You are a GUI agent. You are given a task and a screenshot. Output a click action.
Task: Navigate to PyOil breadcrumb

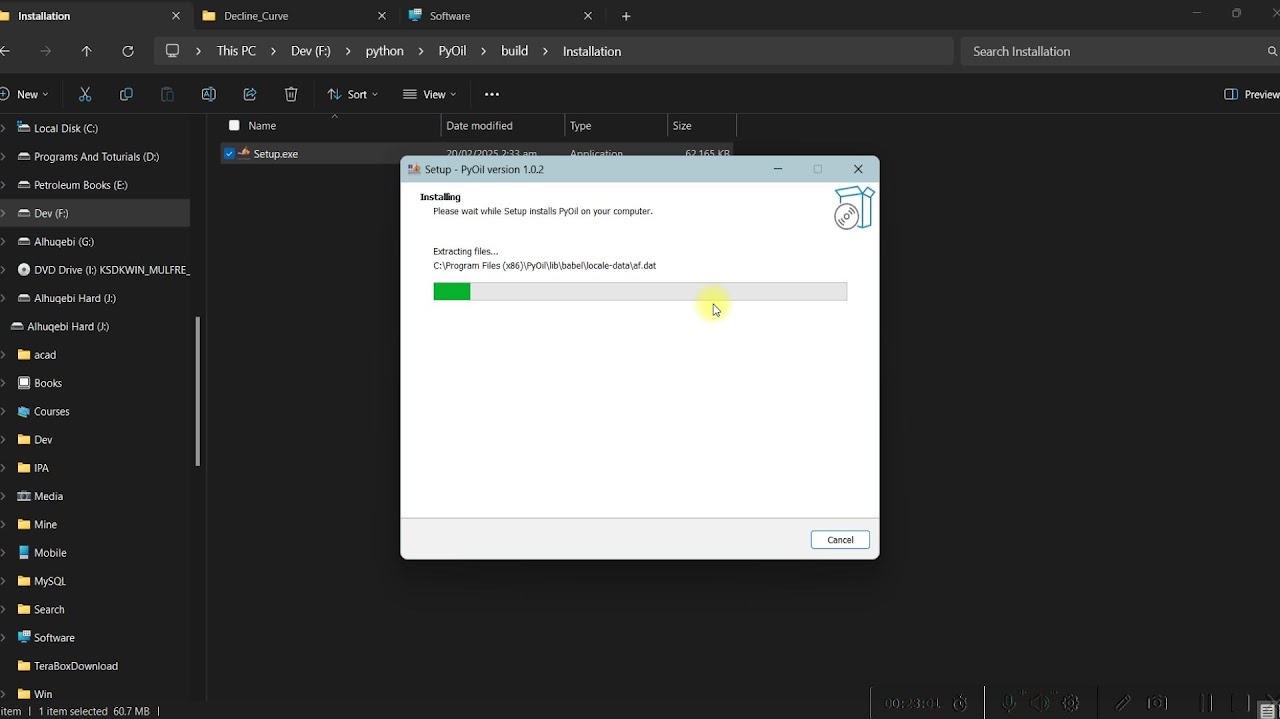pyautogui.click(x=452, y=51)
